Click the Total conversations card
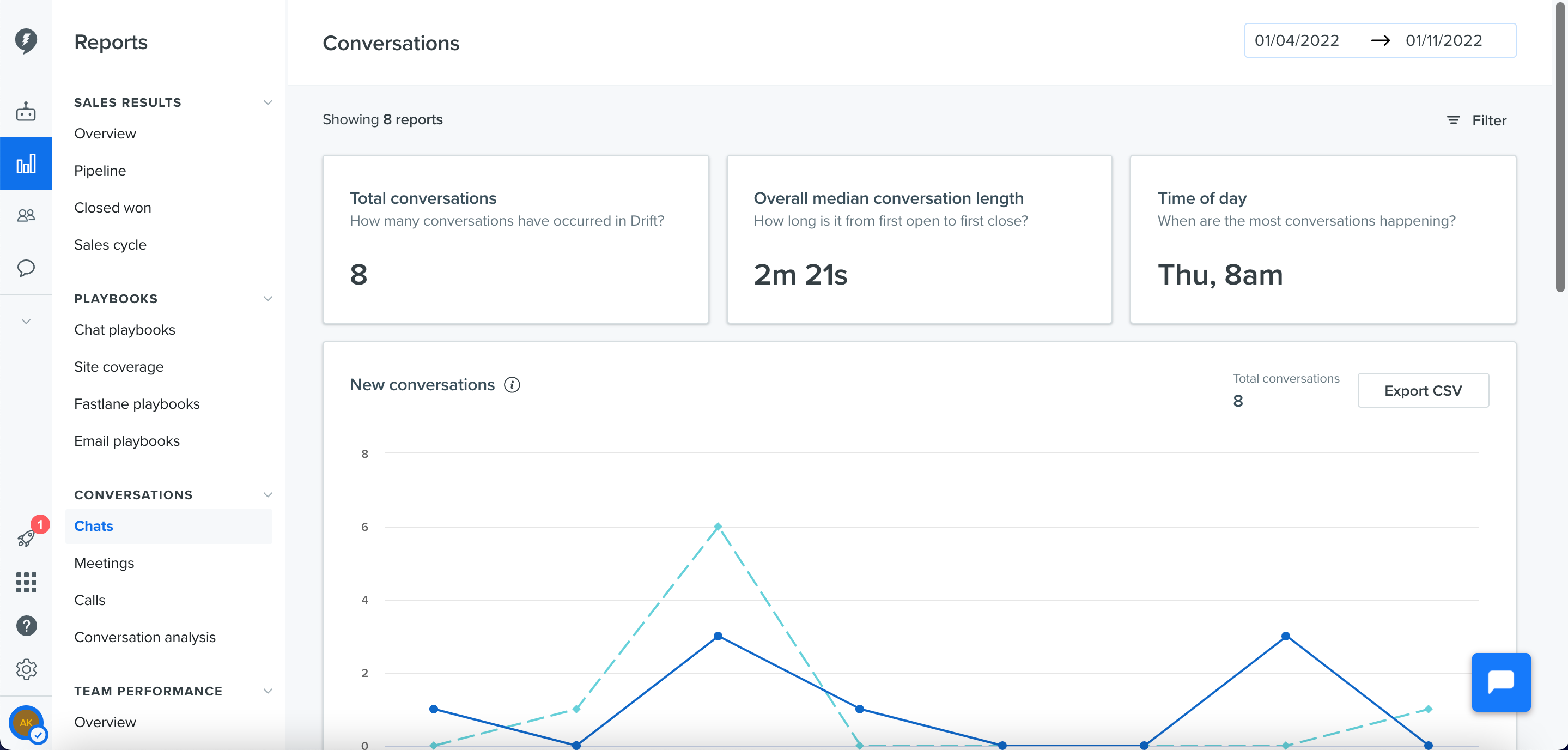The width and height of the screenshot is (1568, 750). click(x=515, y=239)
